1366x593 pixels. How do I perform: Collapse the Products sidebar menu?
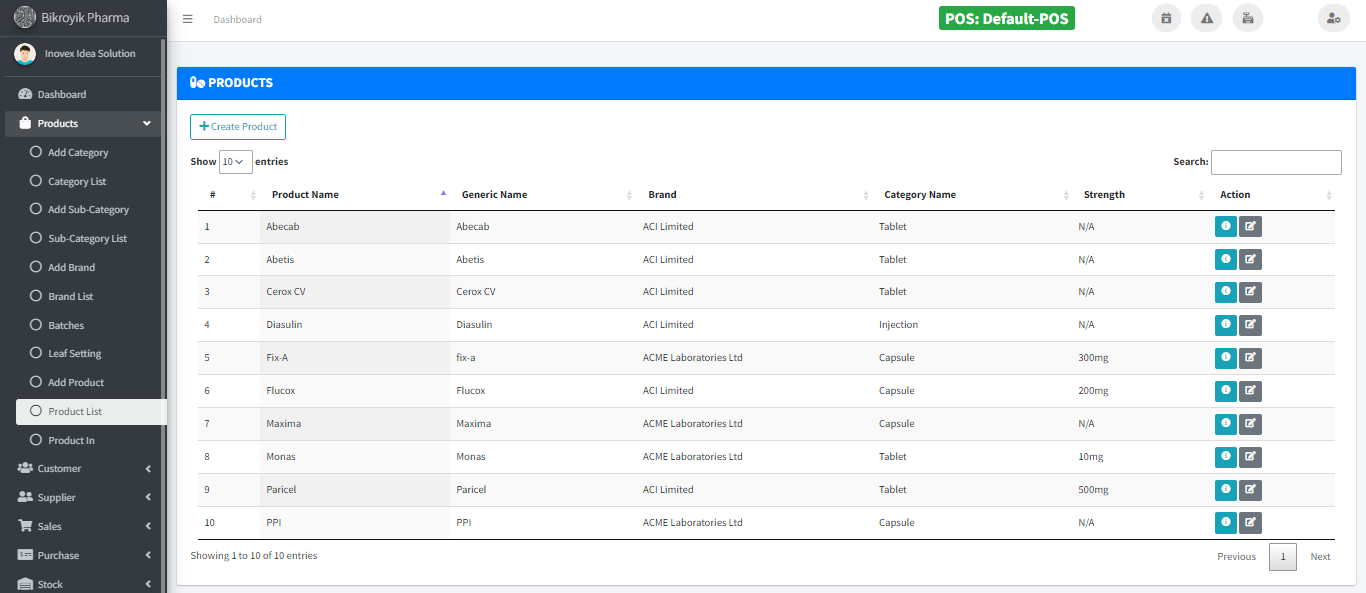[84, 124]
